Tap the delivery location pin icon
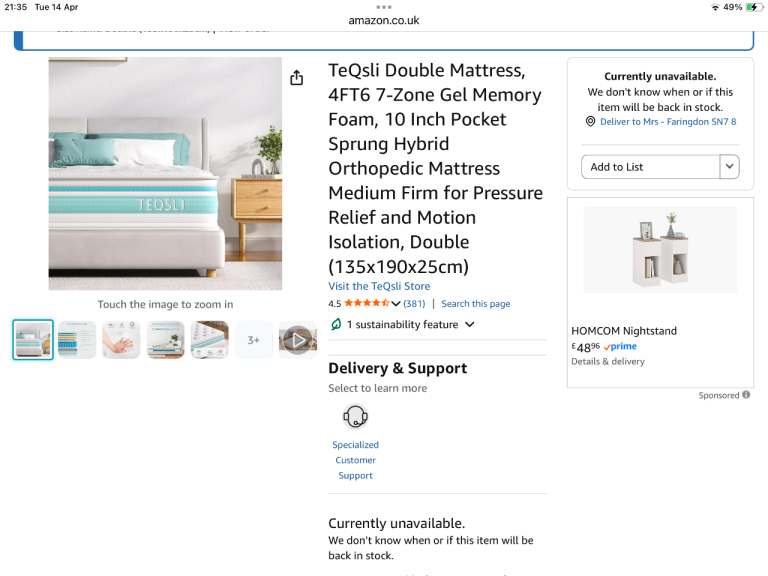 (x=591, y=122)
